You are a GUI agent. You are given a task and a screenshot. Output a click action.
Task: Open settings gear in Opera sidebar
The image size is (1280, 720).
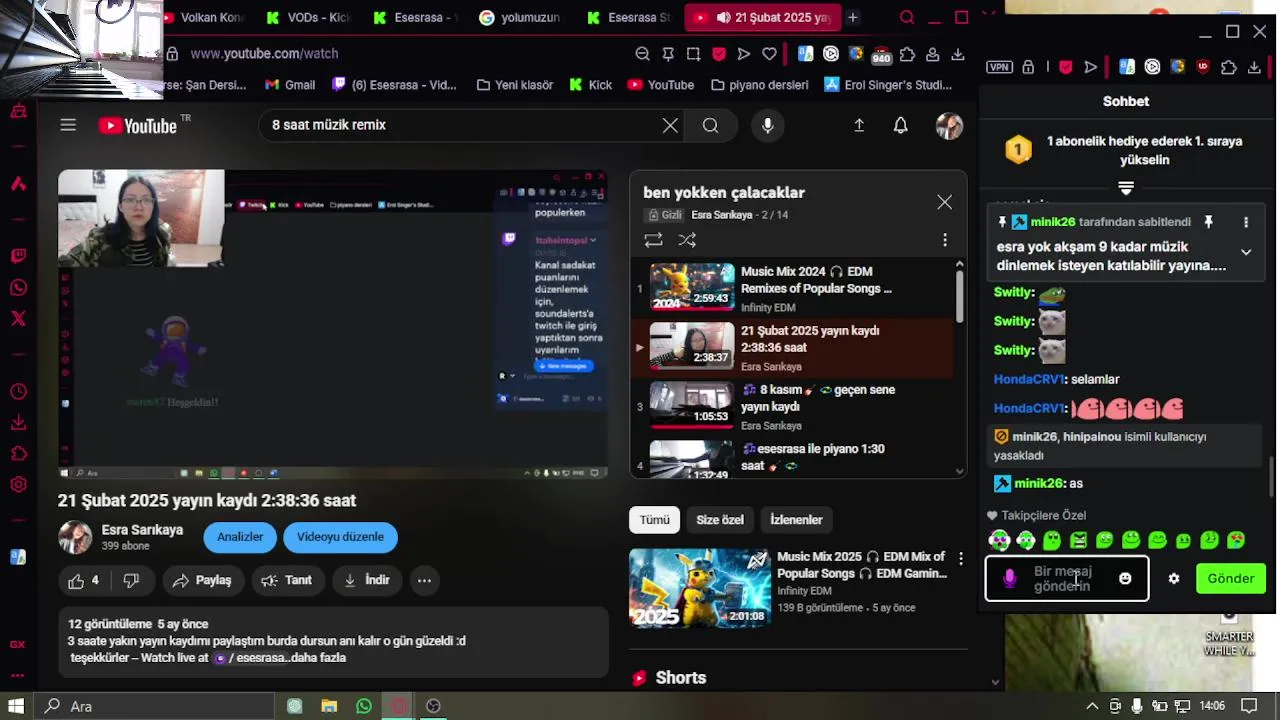coord(18,485)
